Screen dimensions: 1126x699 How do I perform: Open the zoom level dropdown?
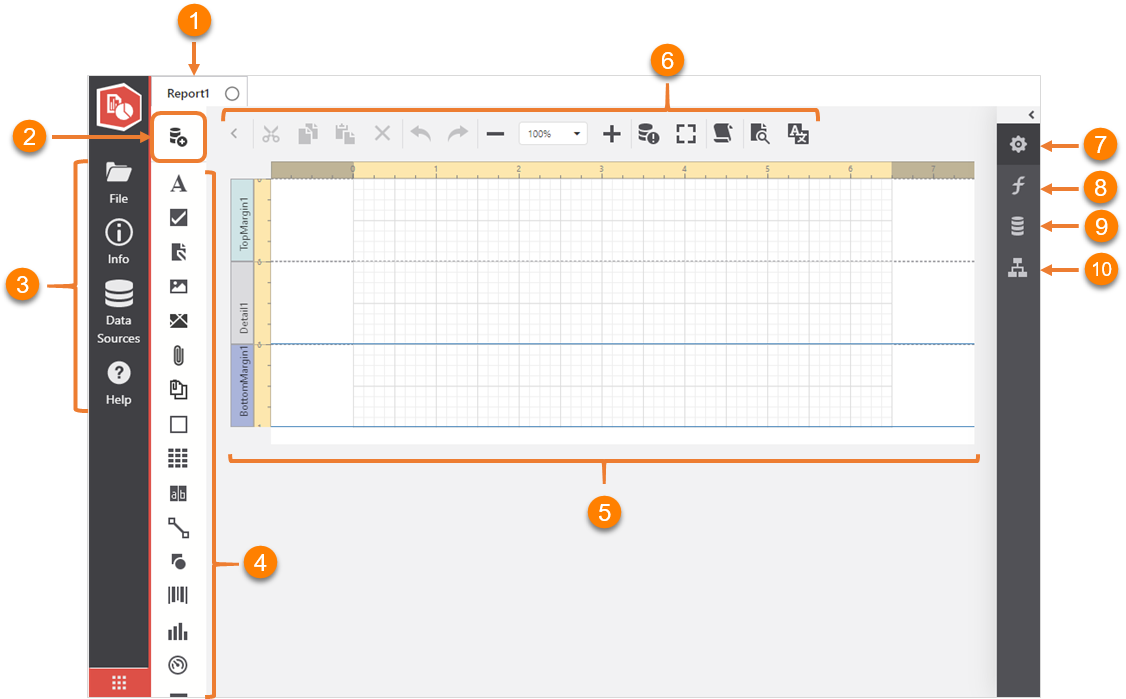(576, 132)
